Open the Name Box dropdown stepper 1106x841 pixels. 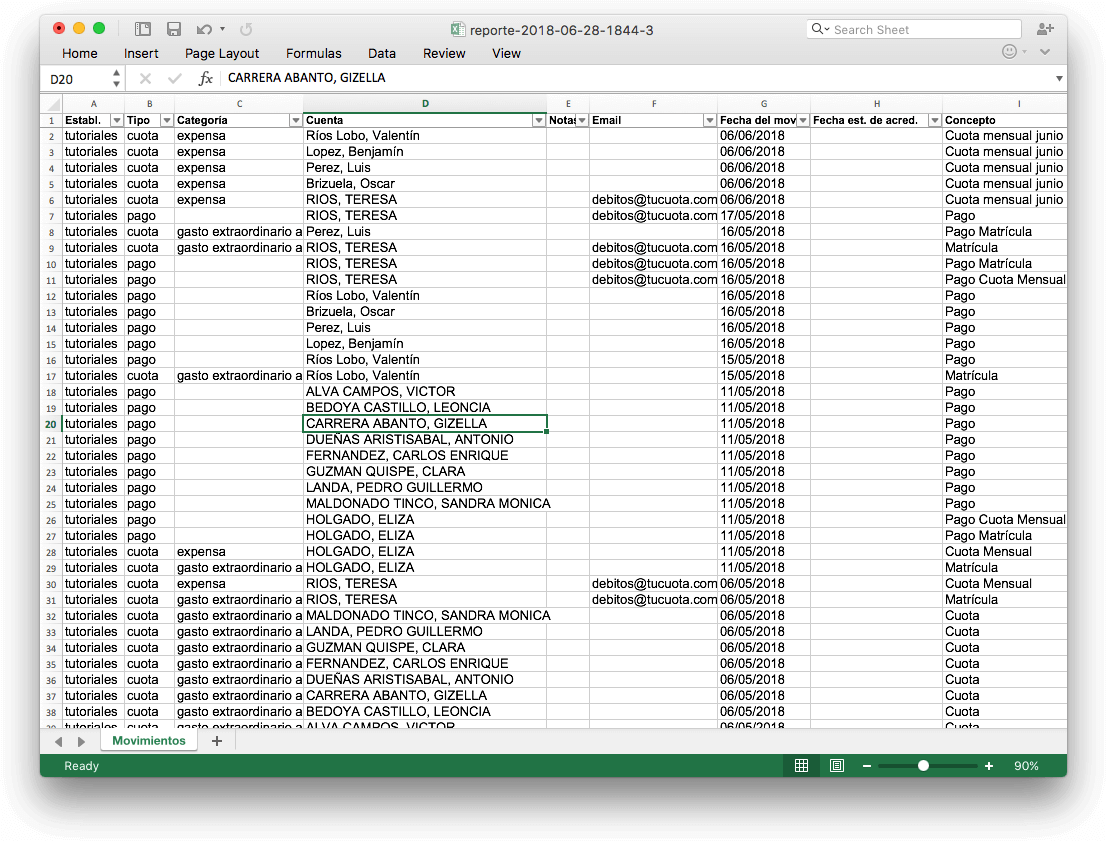(x=116, y=78)
